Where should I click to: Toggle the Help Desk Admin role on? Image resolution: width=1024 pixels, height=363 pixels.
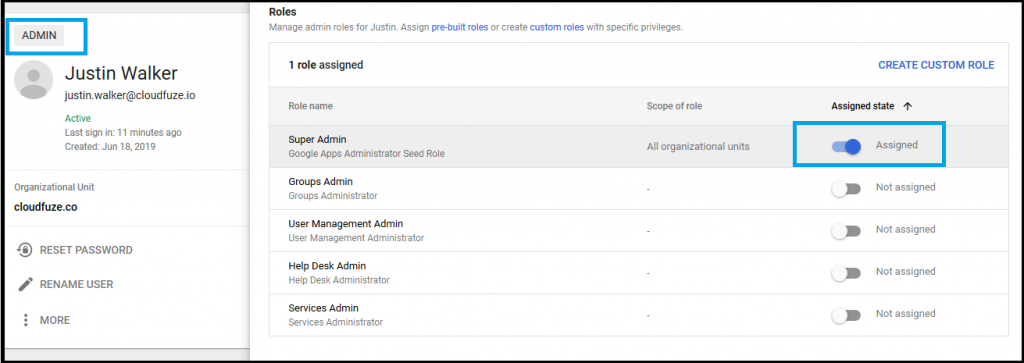point(846,273)
